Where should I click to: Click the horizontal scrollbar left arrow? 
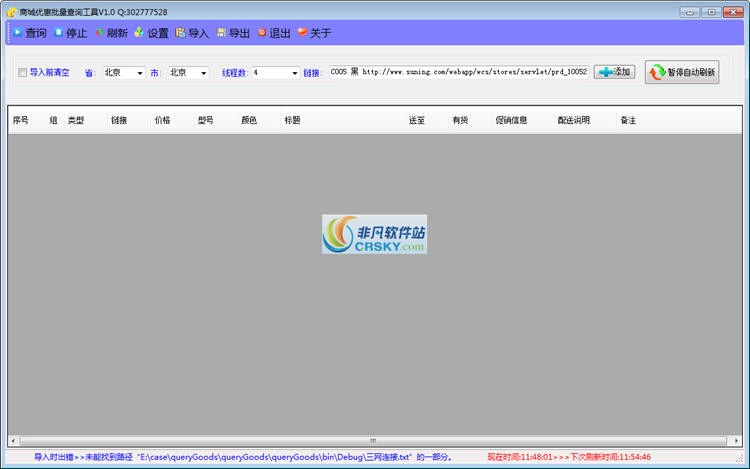pos(13,440)
